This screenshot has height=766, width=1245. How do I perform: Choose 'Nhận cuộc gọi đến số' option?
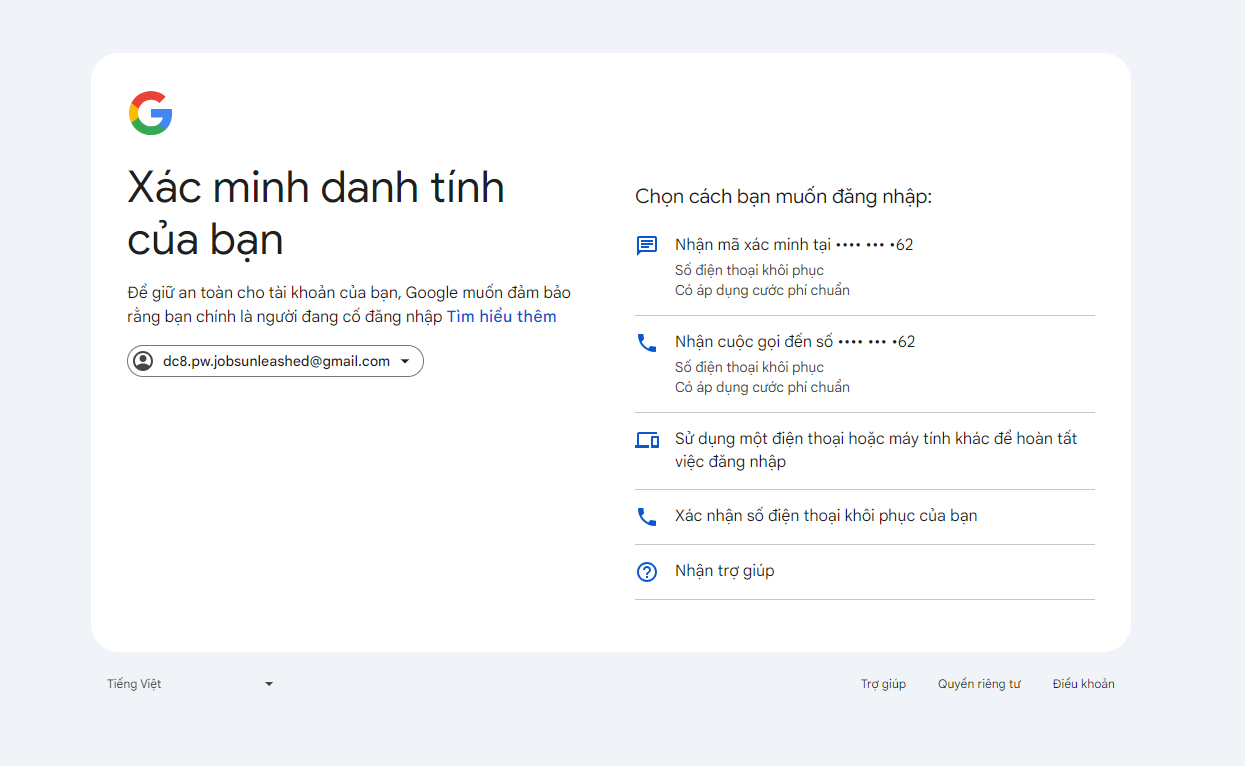point(865,364)
